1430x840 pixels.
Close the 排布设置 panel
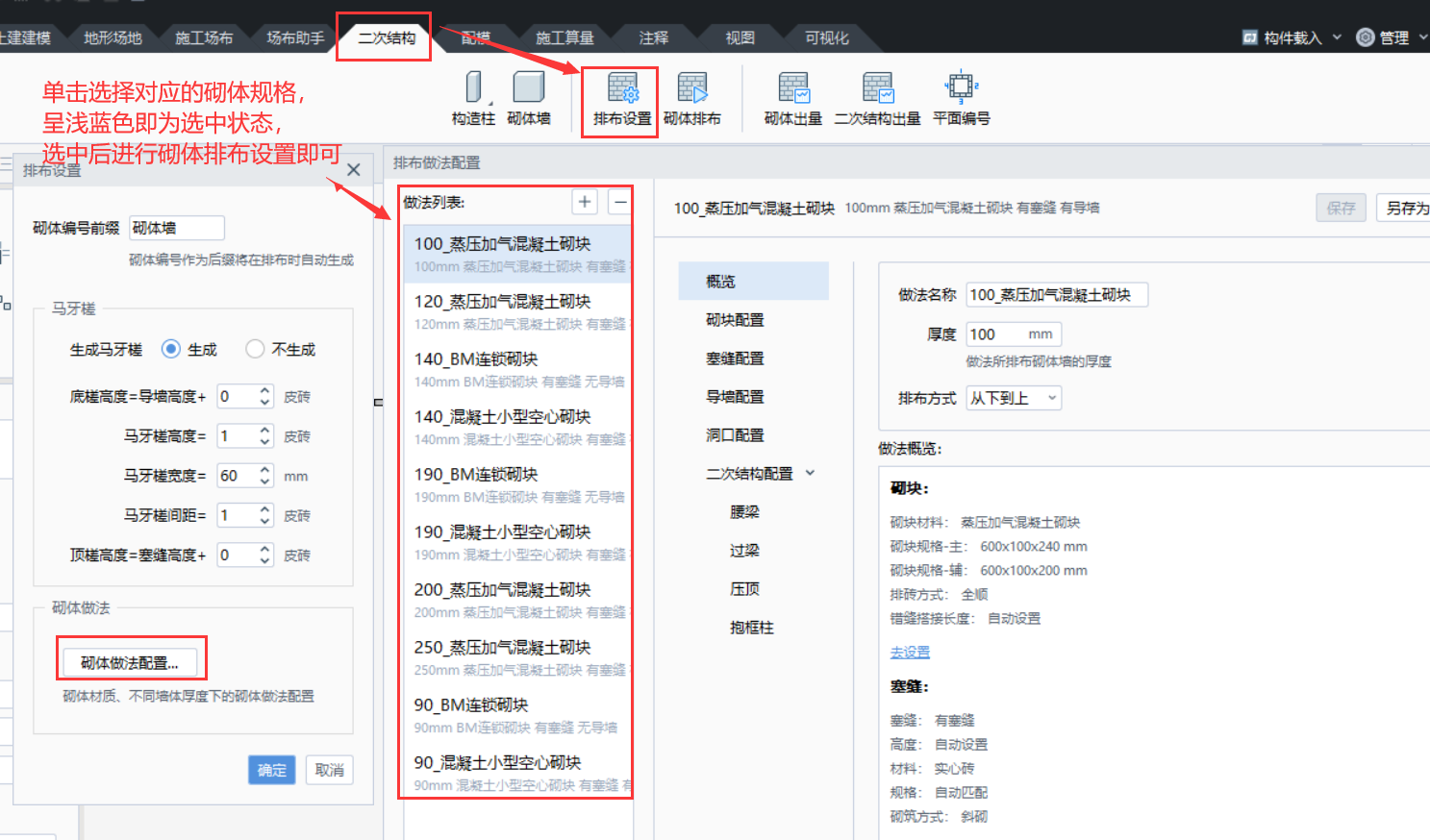click(x=354, y=170)
